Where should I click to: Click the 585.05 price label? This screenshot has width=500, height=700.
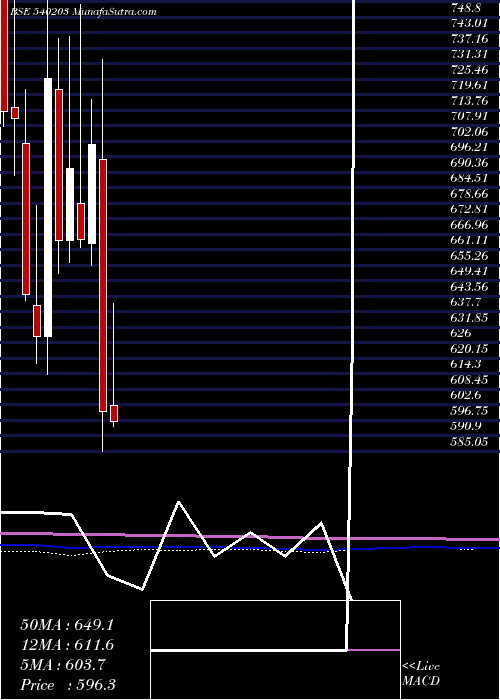470,442
